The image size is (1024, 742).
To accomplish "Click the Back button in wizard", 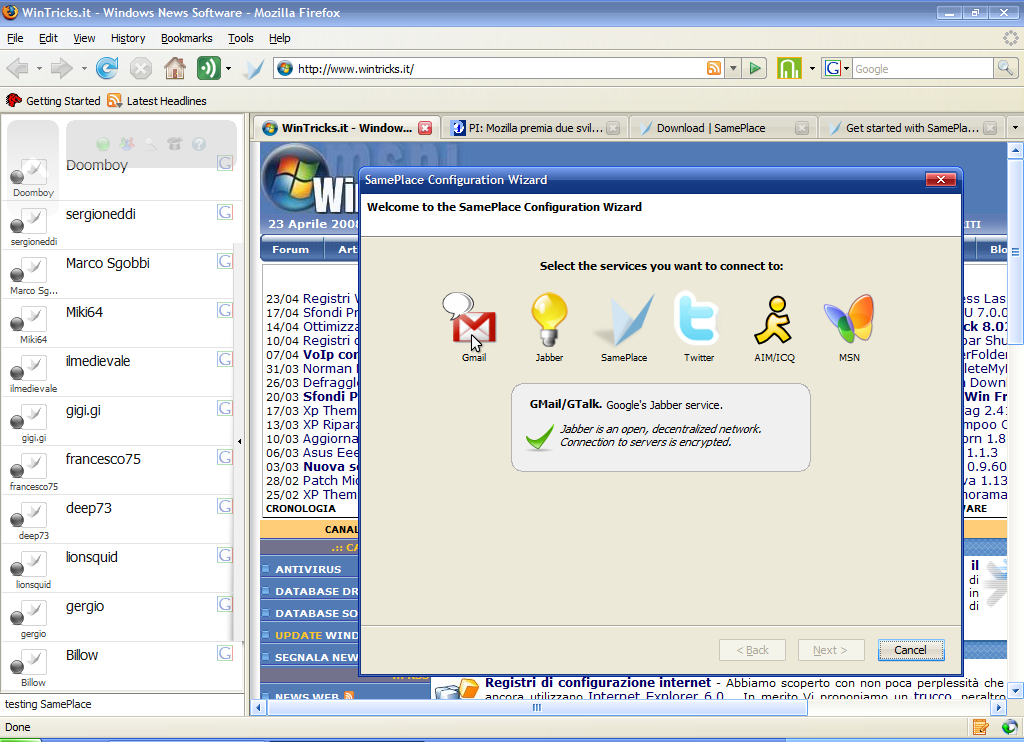I will click(752, 650).
